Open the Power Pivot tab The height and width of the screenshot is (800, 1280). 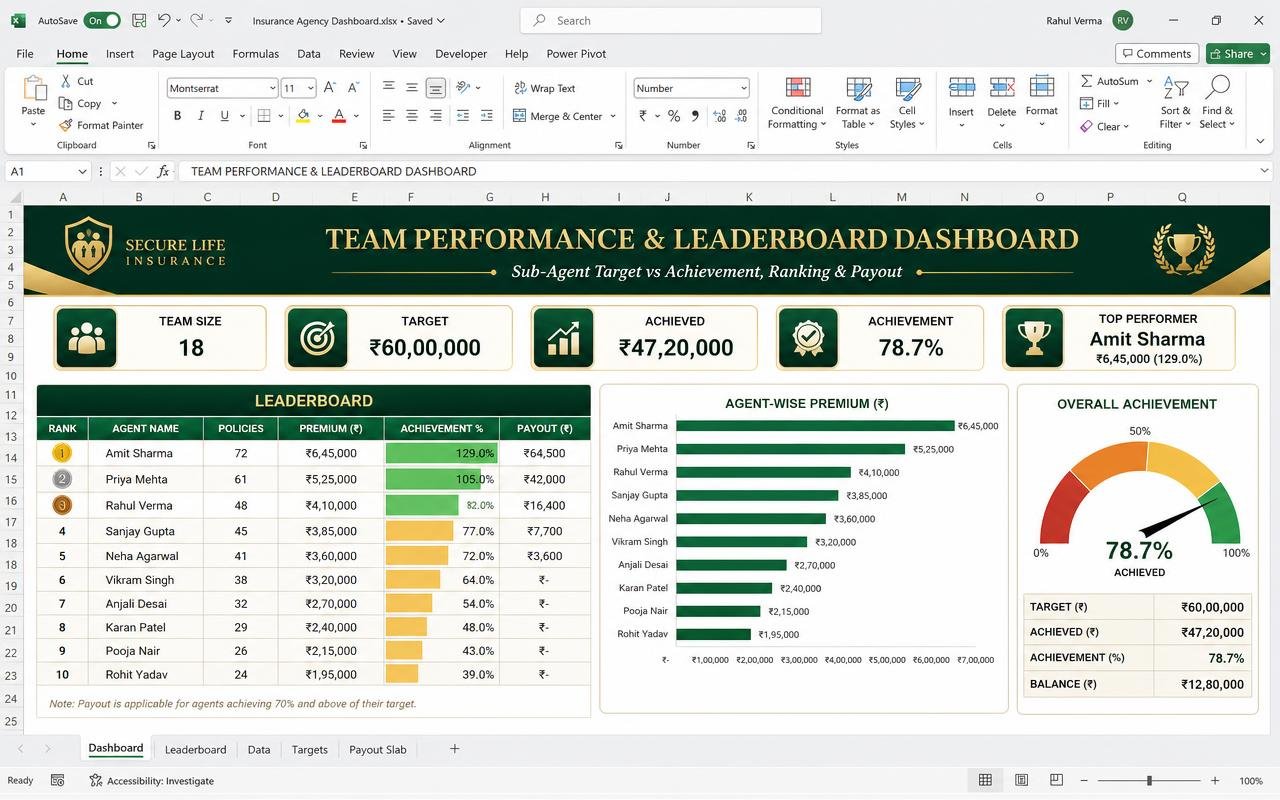click(576, 54)
